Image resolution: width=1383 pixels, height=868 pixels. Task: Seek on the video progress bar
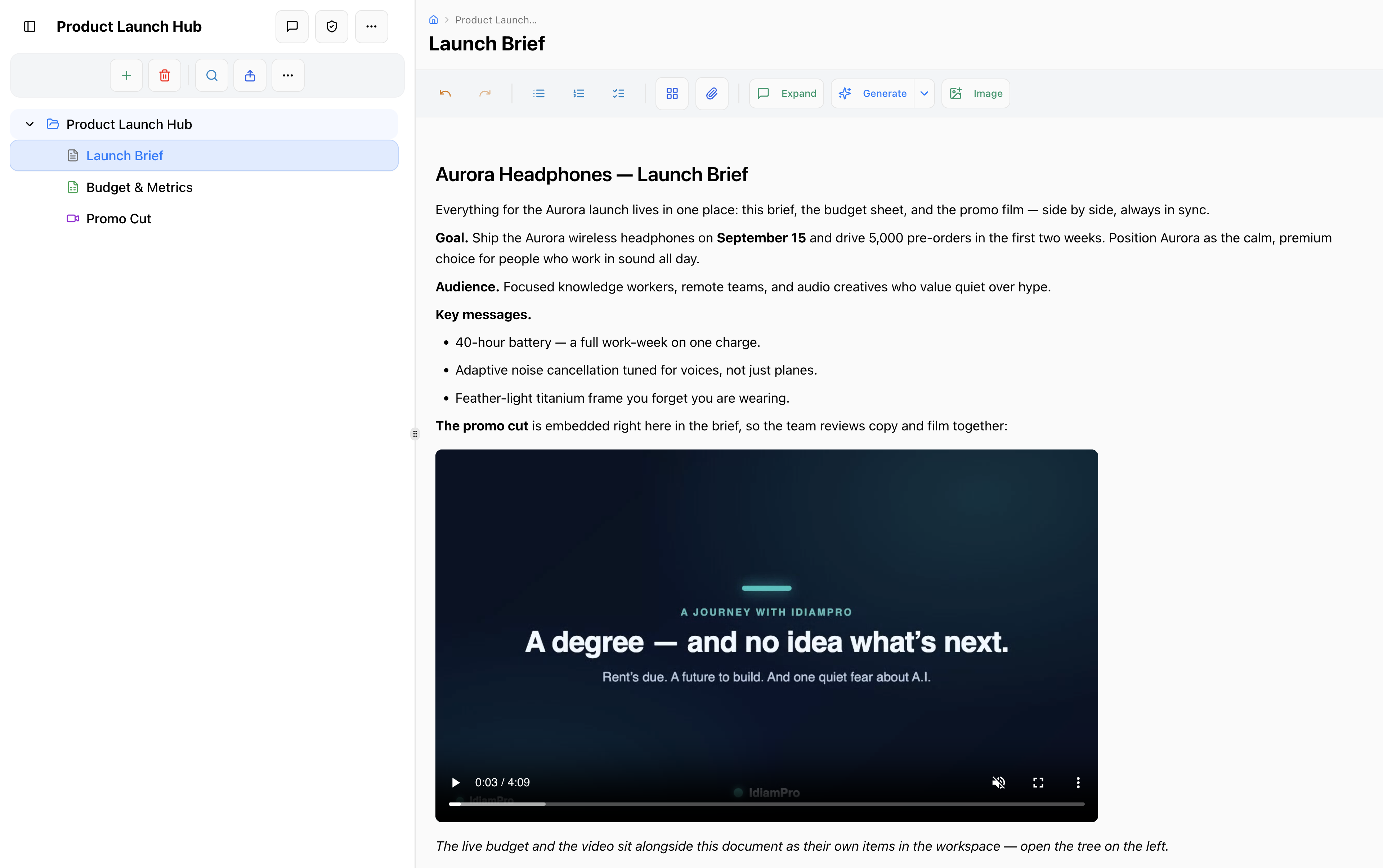(766, 804)
